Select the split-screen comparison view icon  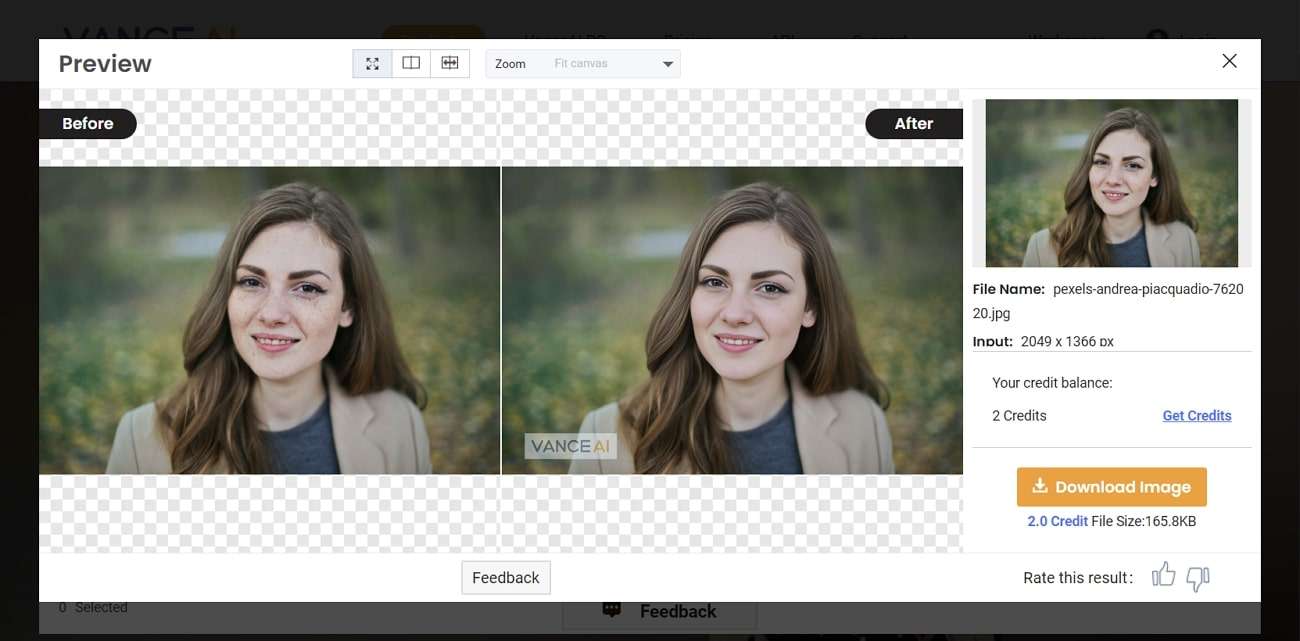click(410, 62)
